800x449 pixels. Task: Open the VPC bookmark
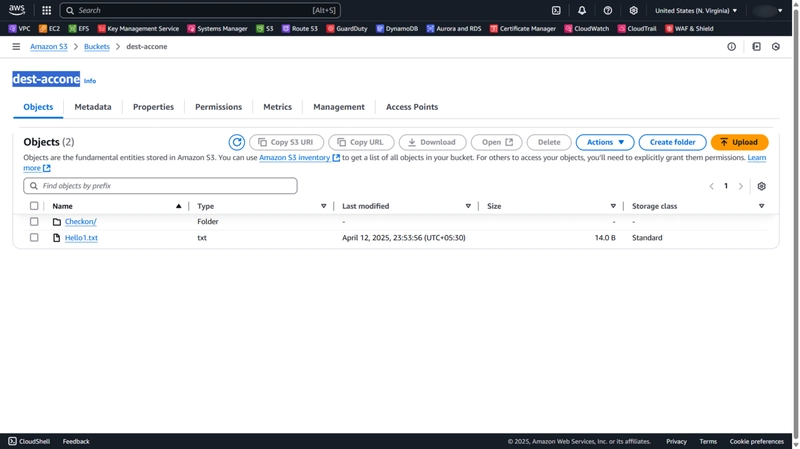(x=19, y=29)
